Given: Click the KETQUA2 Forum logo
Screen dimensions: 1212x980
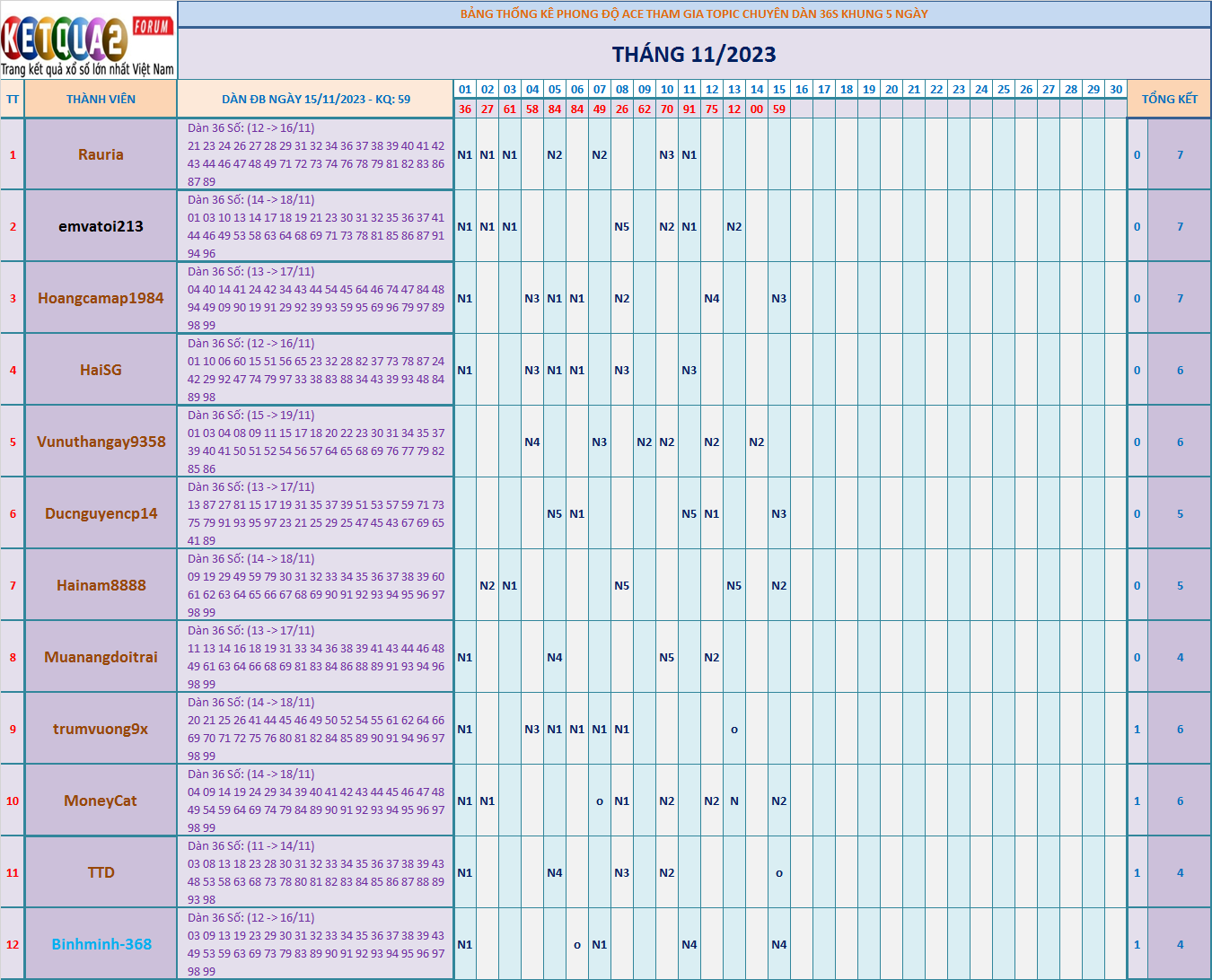Looking at the screenshot, I should (x=88, y=40).
